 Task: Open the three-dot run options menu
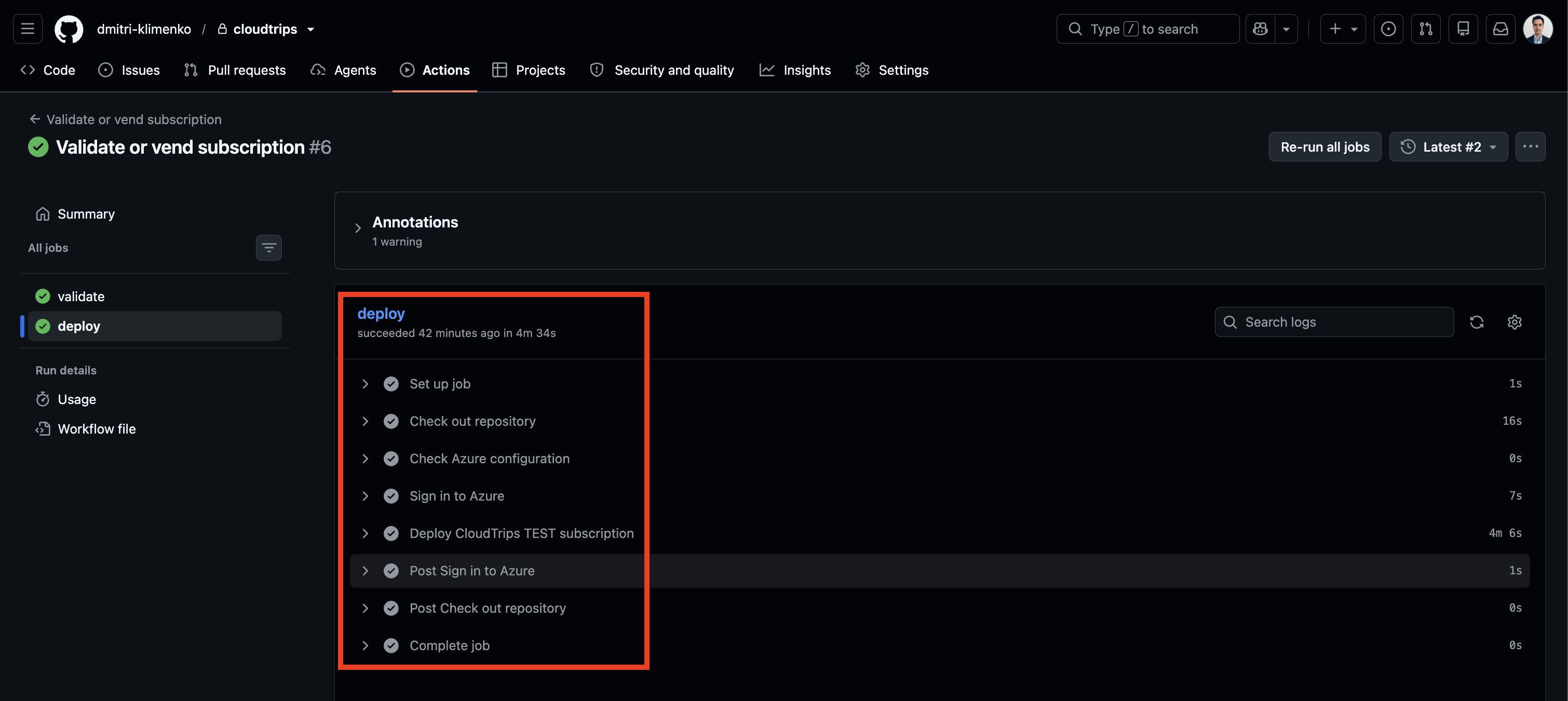1530,146
